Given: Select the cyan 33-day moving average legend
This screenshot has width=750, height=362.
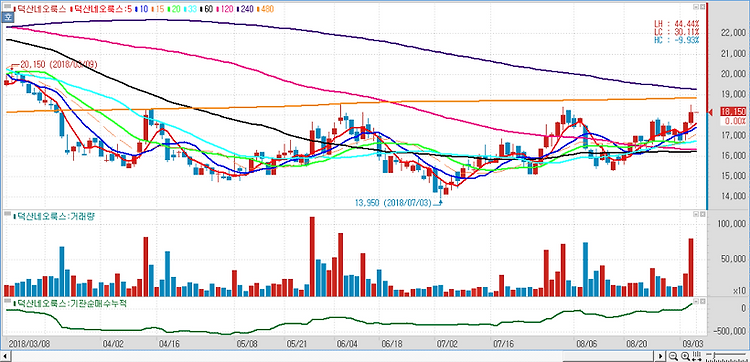Looking at the screenshot, I should [x=190, y=9].
